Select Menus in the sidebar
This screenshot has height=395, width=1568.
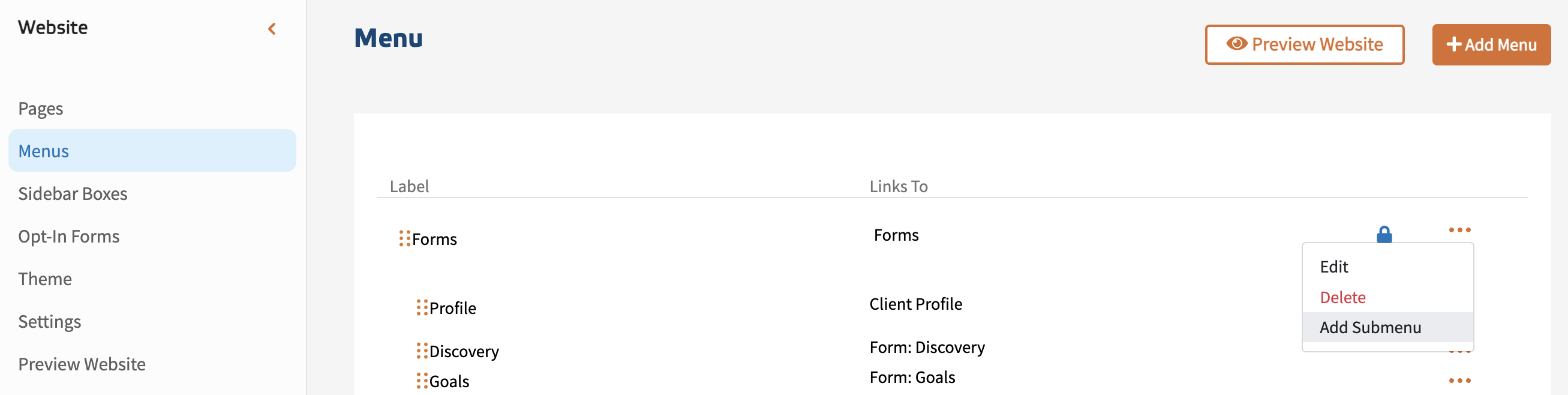(x=44, y=151)
